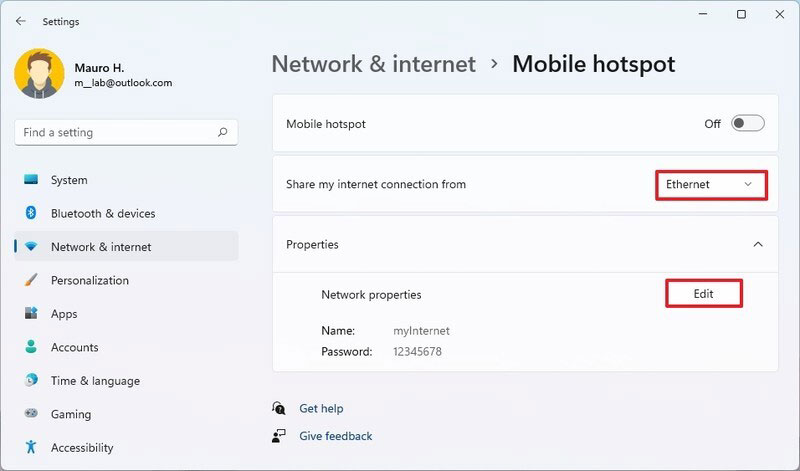This screenshot has height=471, width=800.
Task: Select the Personalization paintbrush icon
Action: [x=31, y=280]
